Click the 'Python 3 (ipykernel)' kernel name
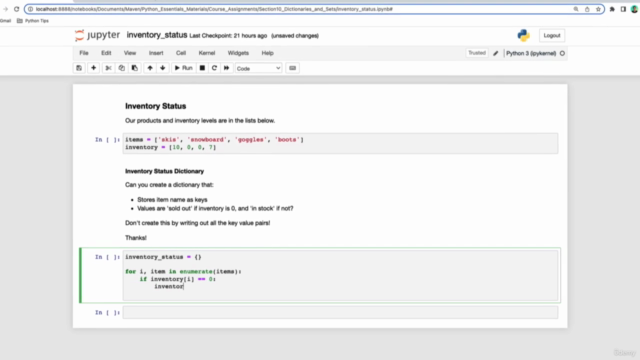The image size is (640, 360). click(531, 53)
